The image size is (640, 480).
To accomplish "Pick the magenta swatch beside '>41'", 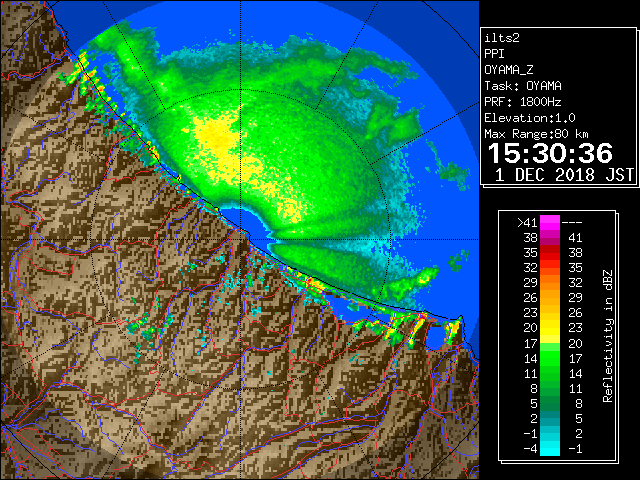I will pos(550,223).
